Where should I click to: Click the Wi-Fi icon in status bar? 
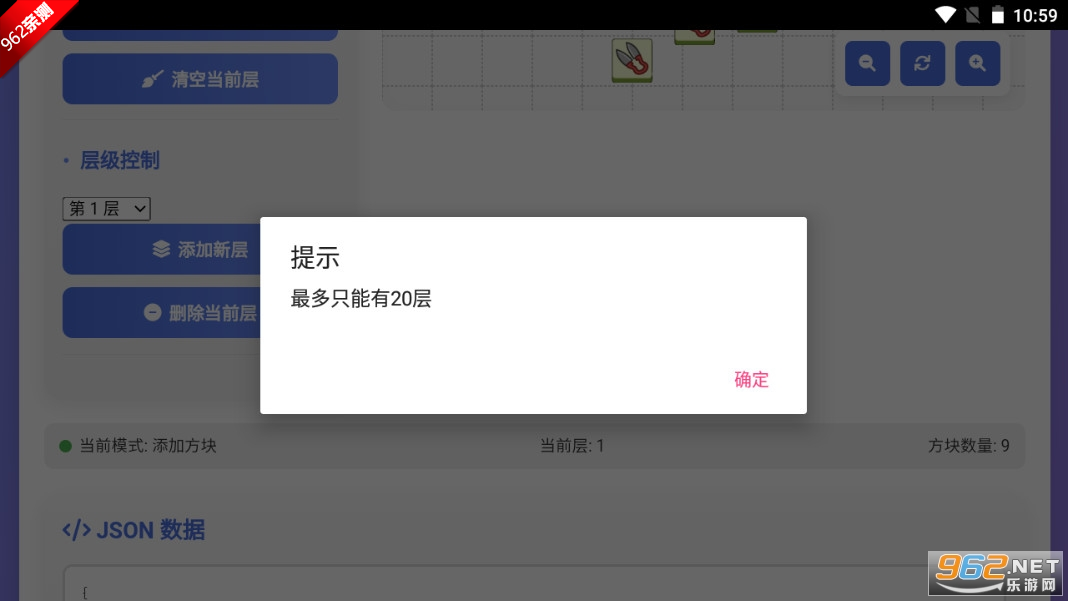pyautogui.click(x=945, y=14)
